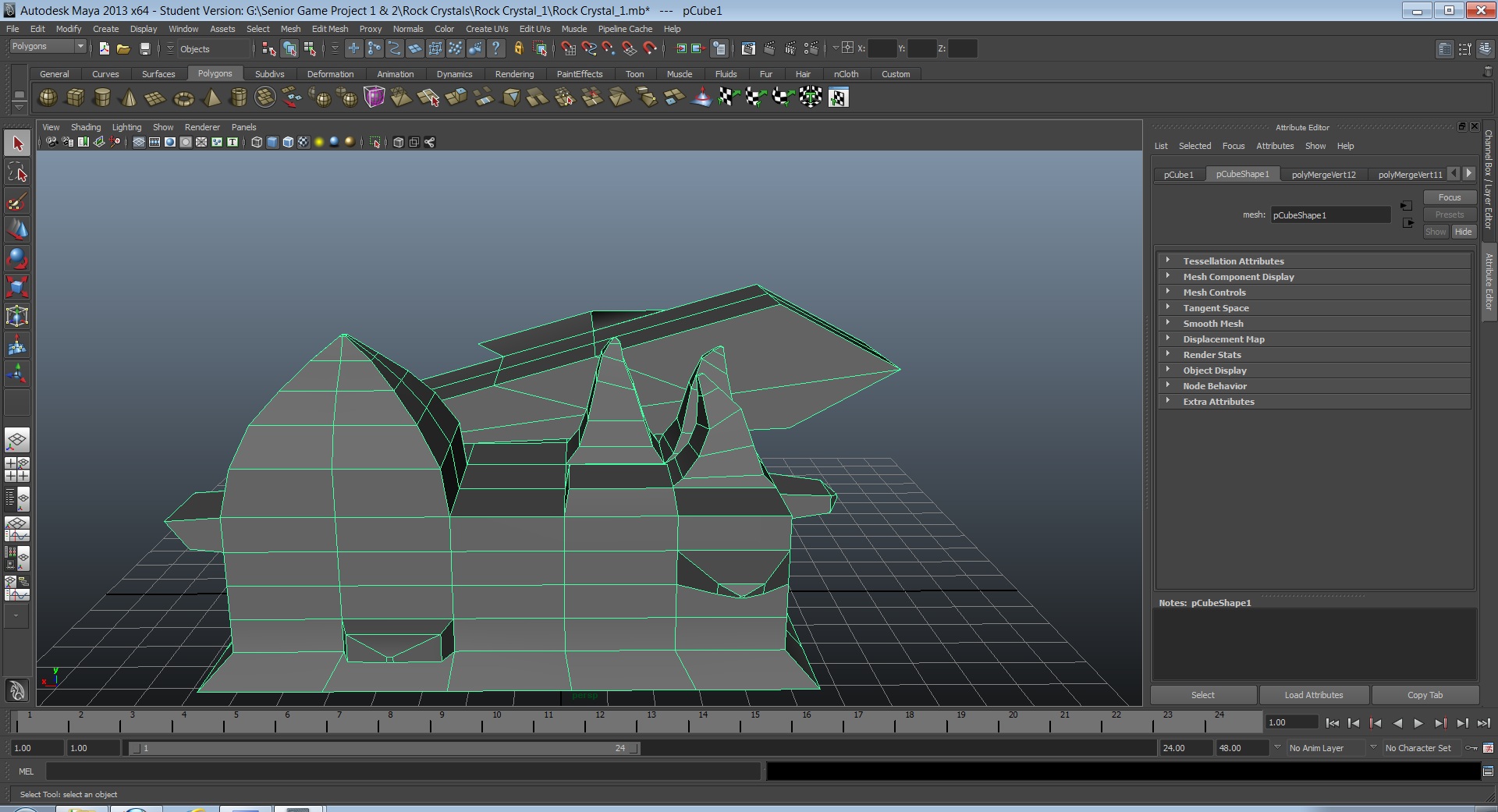
Task: Toggle wireframe on shaded in viewport
Action: (288, 142)
